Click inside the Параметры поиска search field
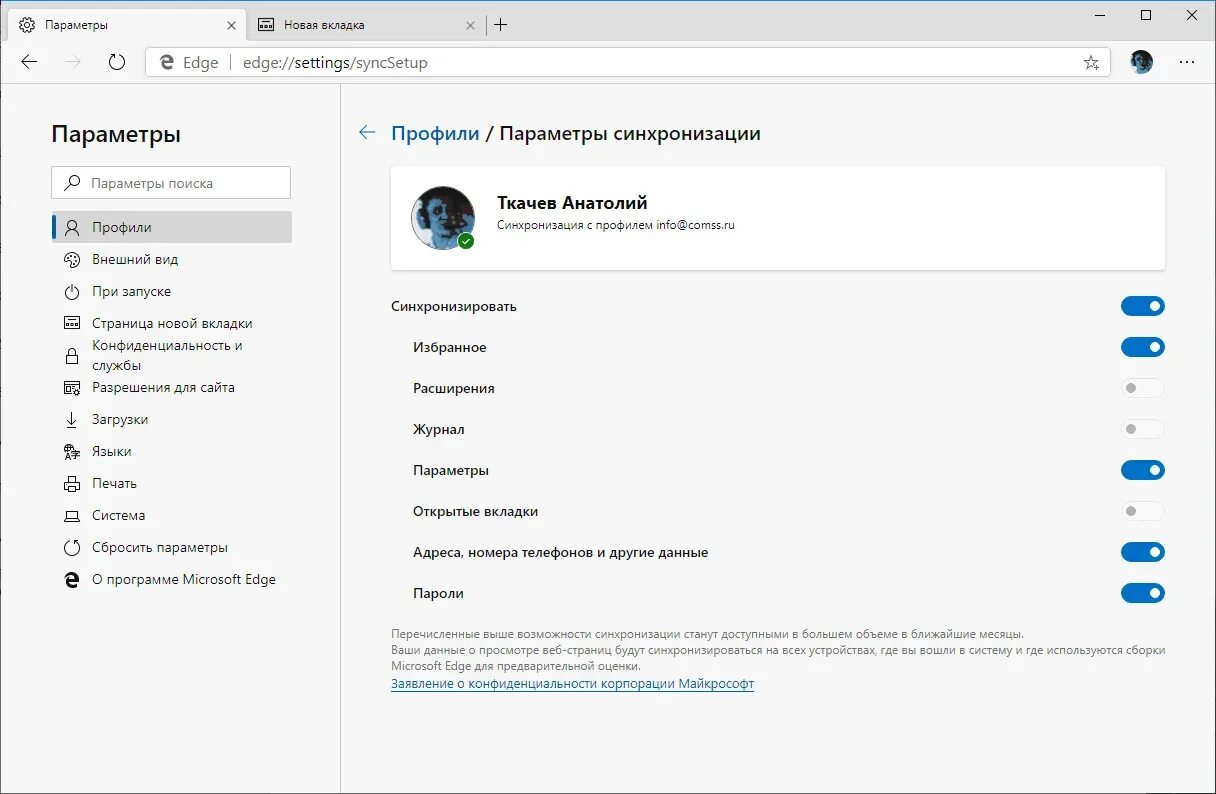The height and width of the screenshot is (794, 1216). [x=170, y=182]
